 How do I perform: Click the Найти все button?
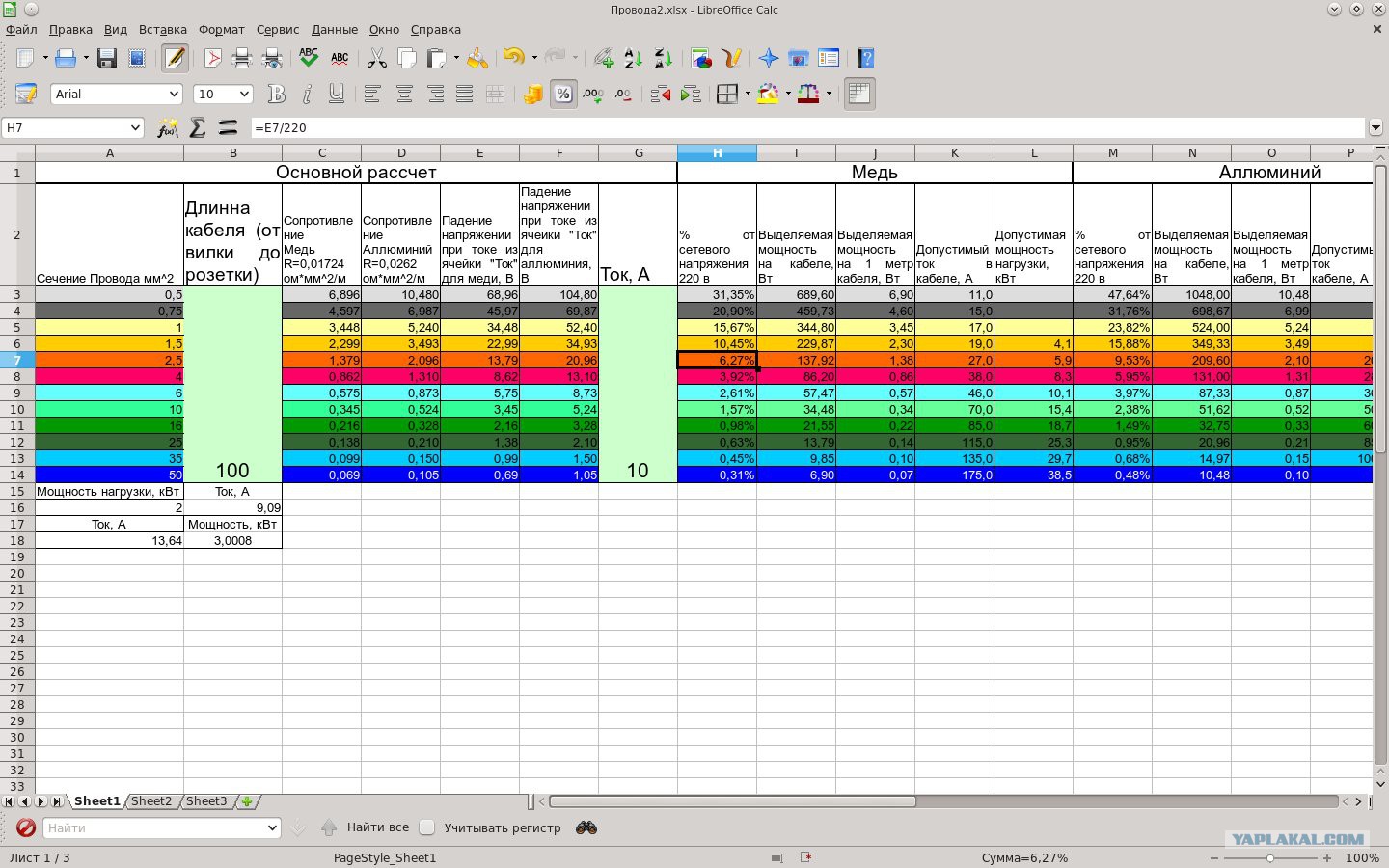click(x=378, y=827)
